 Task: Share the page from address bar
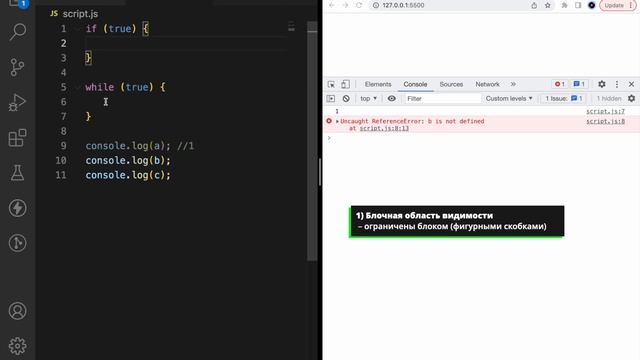pyautogui.click(x=534, y=5)
